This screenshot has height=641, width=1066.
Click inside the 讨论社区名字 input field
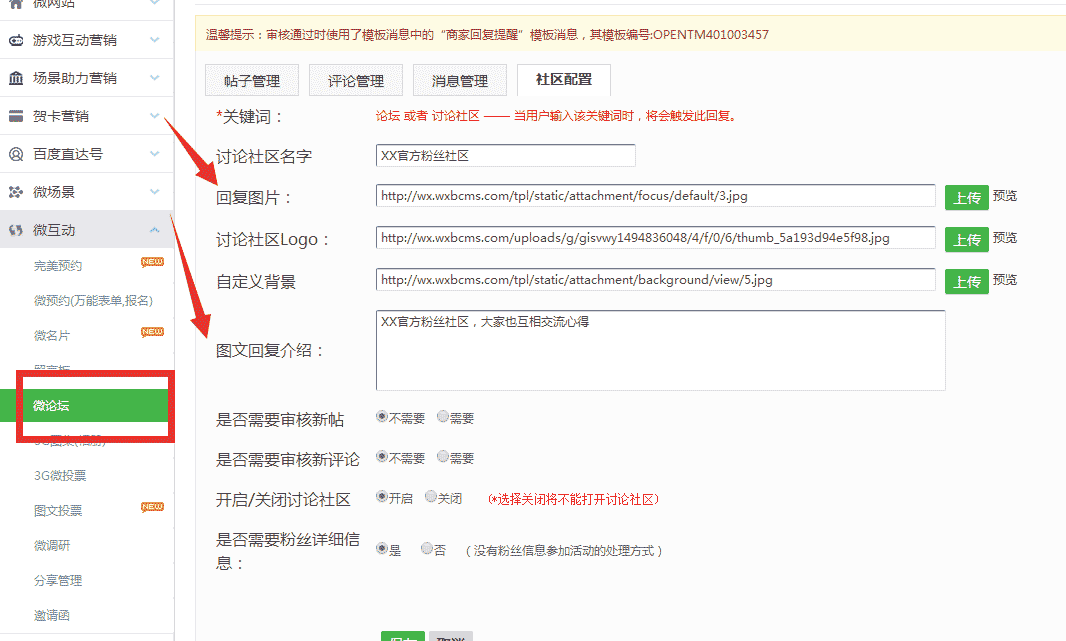(505, 155)
